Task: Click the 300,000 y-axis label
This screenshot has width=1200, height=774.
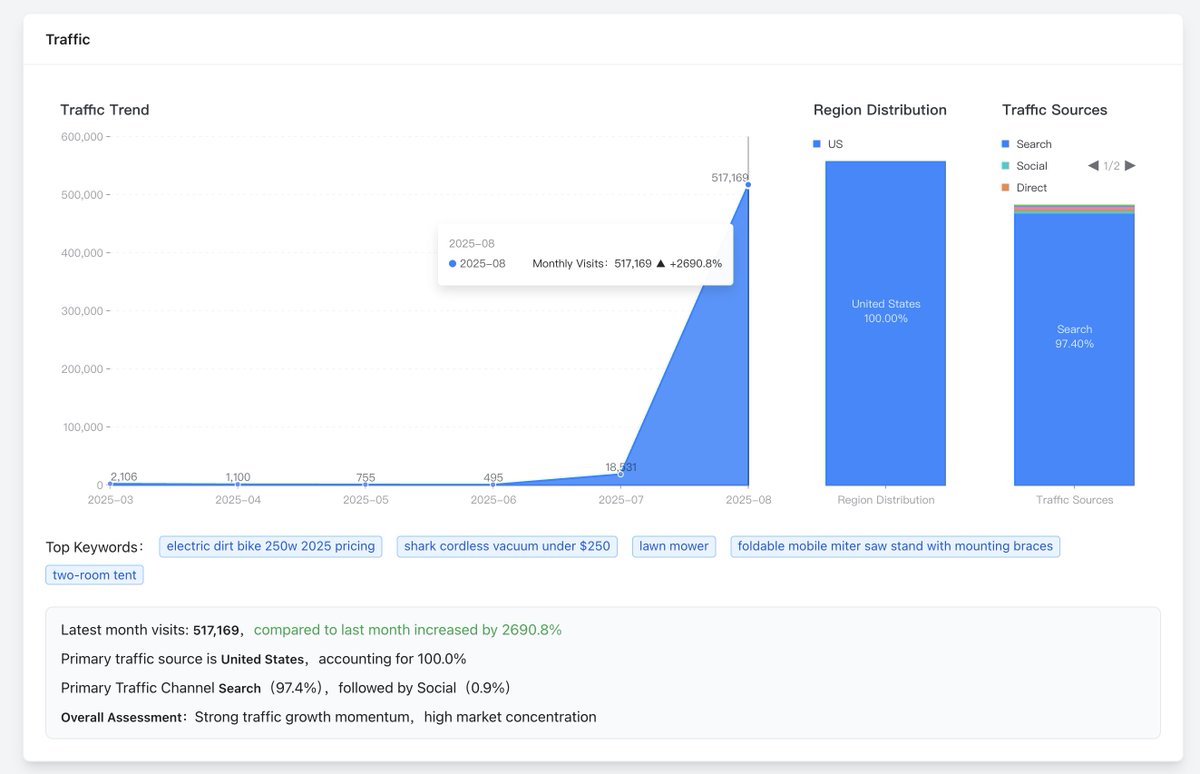Action: point(81,310)
